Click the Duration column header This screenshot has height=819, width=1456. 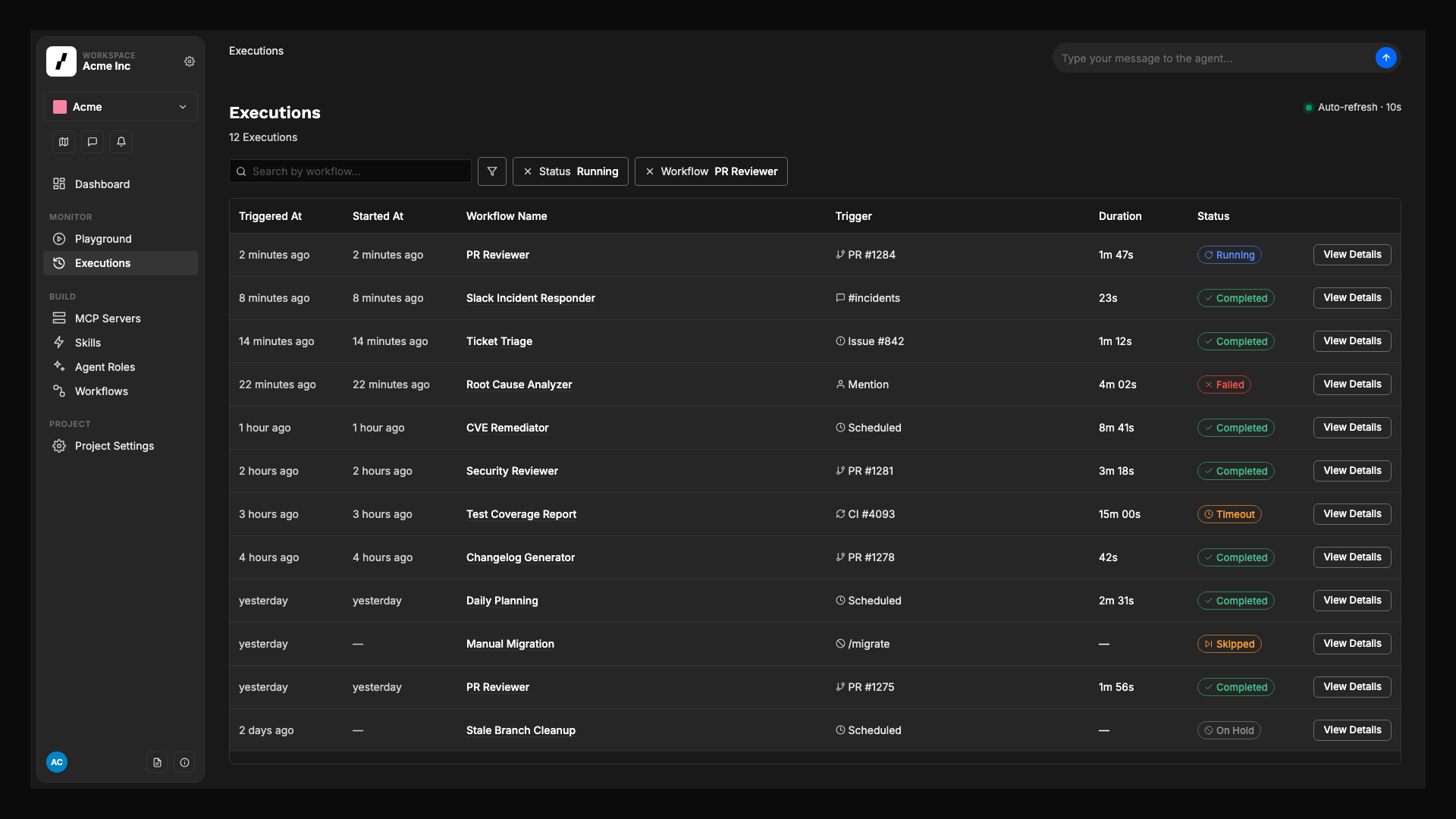pos(1120,216)
